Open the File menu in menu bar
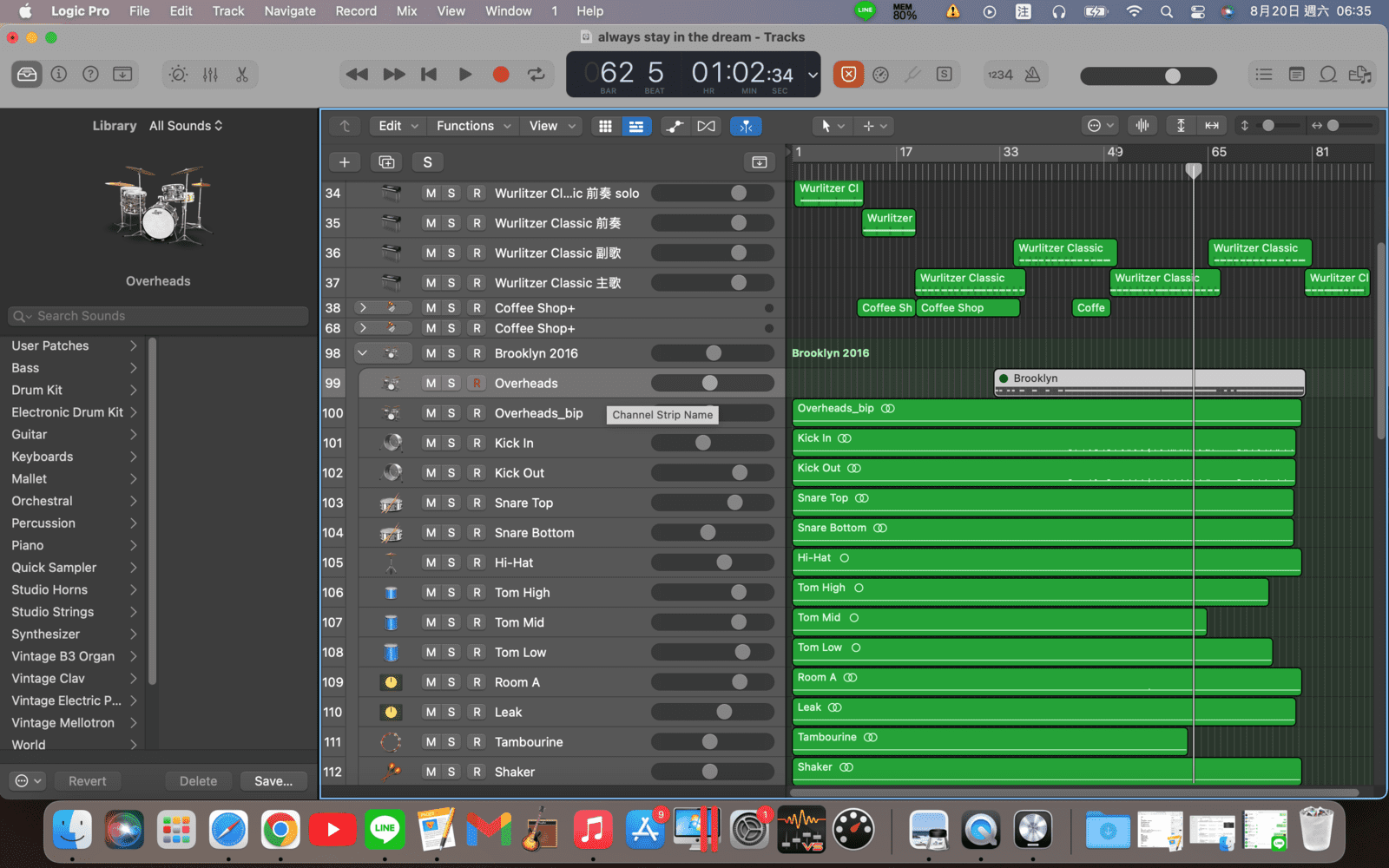 pos(139,11)
